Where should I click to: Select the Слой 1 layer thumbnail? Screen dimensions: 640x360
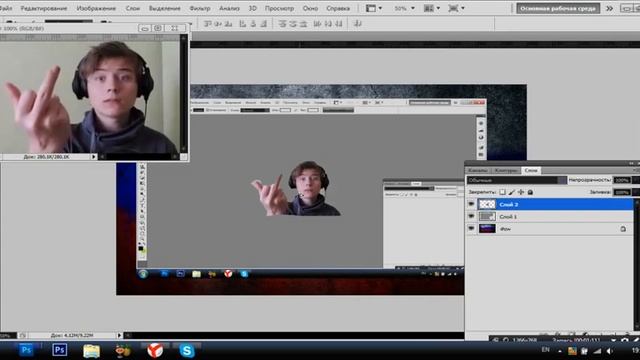click(x=487, y=216)
